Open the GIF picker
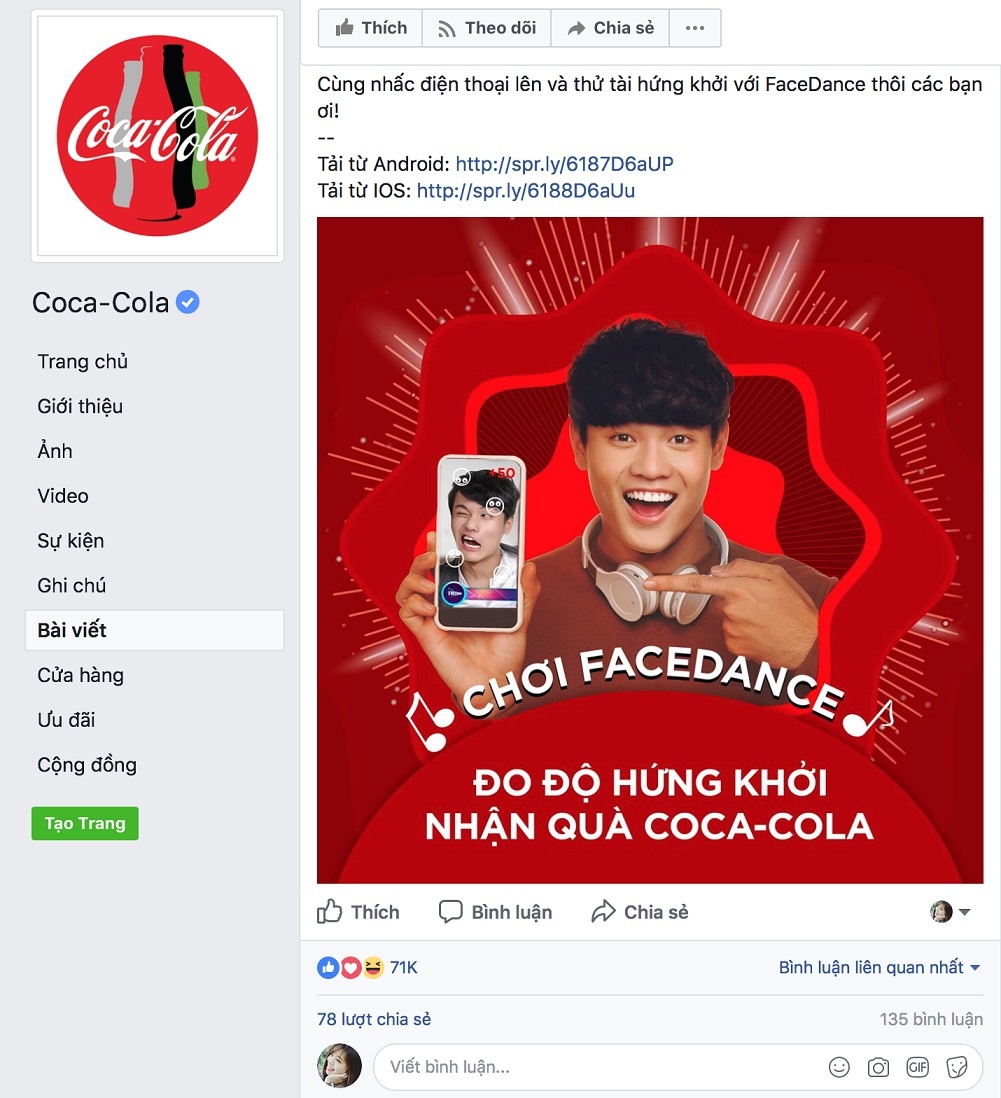1001x1098 pixels. [x=917, y=1067]
